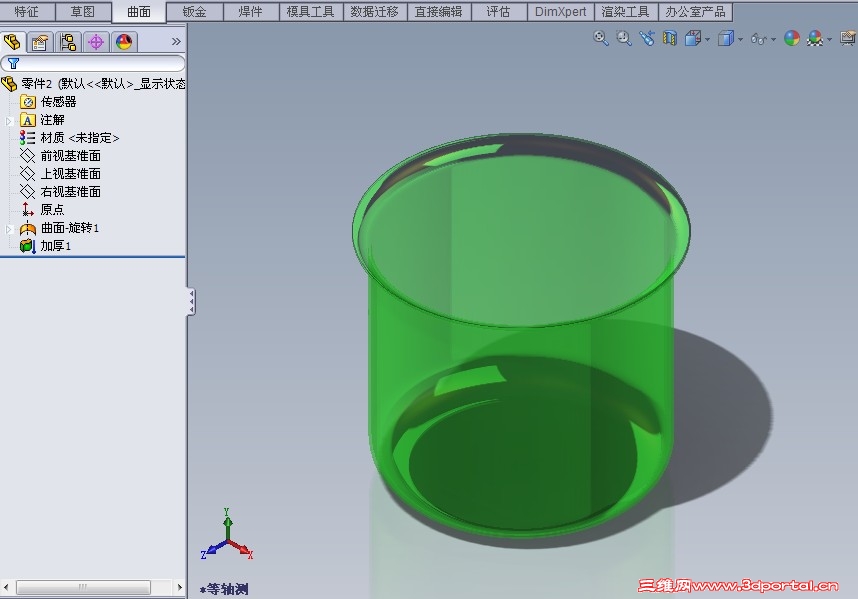Image resolution: width=858 pixels, height=599 pixels.
Task: Expand the manager panel tabs chevron
Action: 176,42
